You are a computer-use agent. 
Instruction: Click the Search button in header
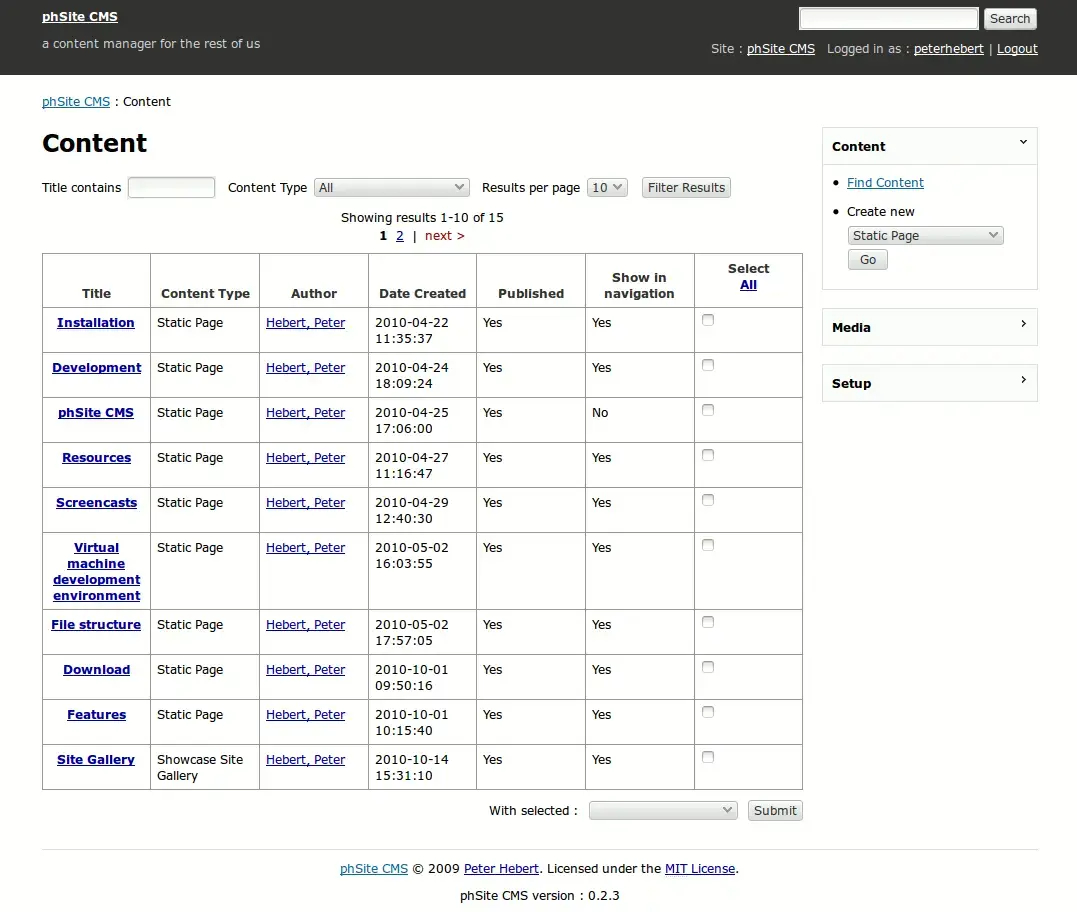coord(1010,19)
